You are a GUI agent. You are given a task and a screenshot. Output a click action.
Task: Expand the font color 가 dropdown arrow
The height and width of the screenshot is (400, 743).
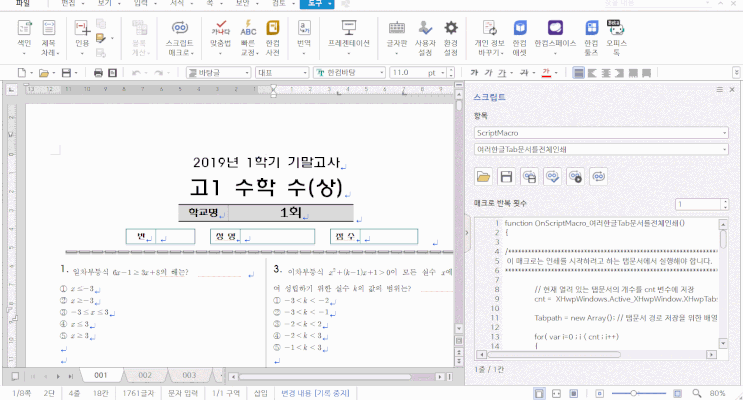[556, 73]
